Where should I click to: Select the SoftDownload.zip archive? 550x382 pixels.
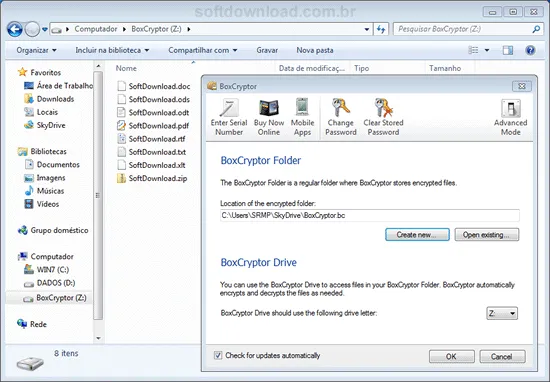[x=152, y=178]
